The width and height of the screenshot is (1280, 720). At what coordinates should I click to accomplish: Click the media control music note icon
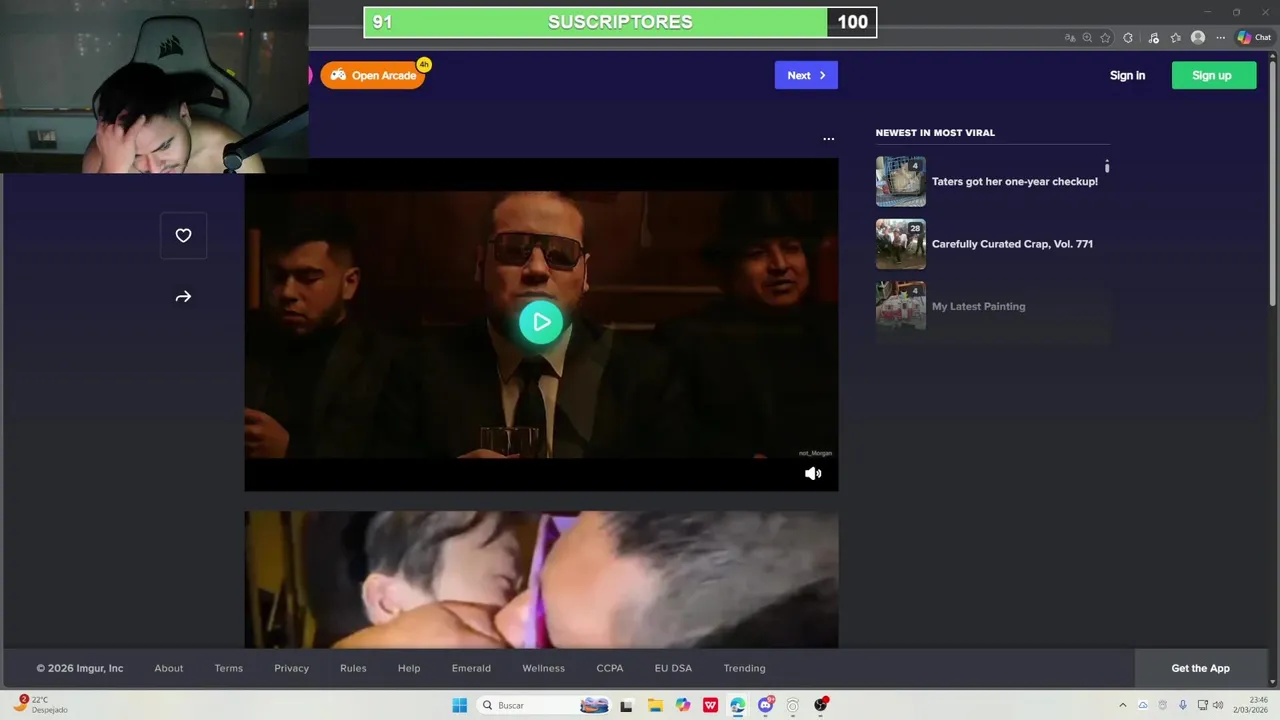coord(1153,38)
